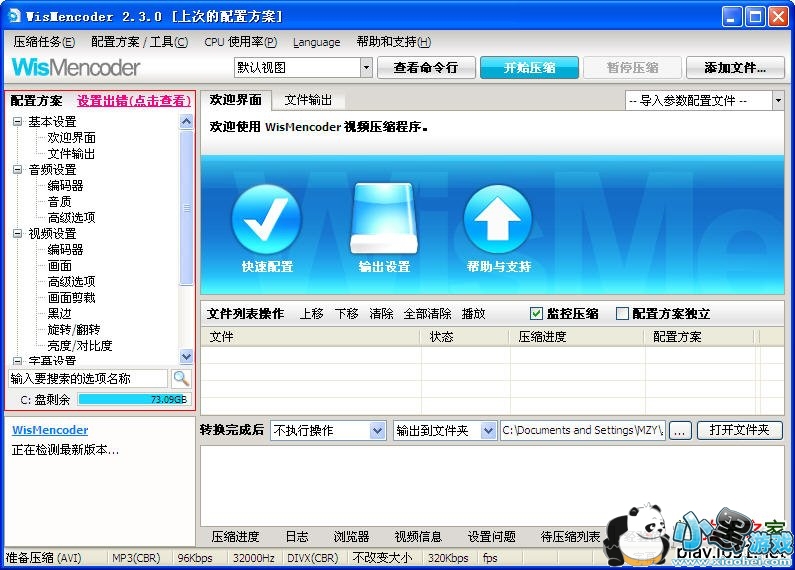
Task: Switch to the 文件输出 tab
Action: click(x=308, y=100)
